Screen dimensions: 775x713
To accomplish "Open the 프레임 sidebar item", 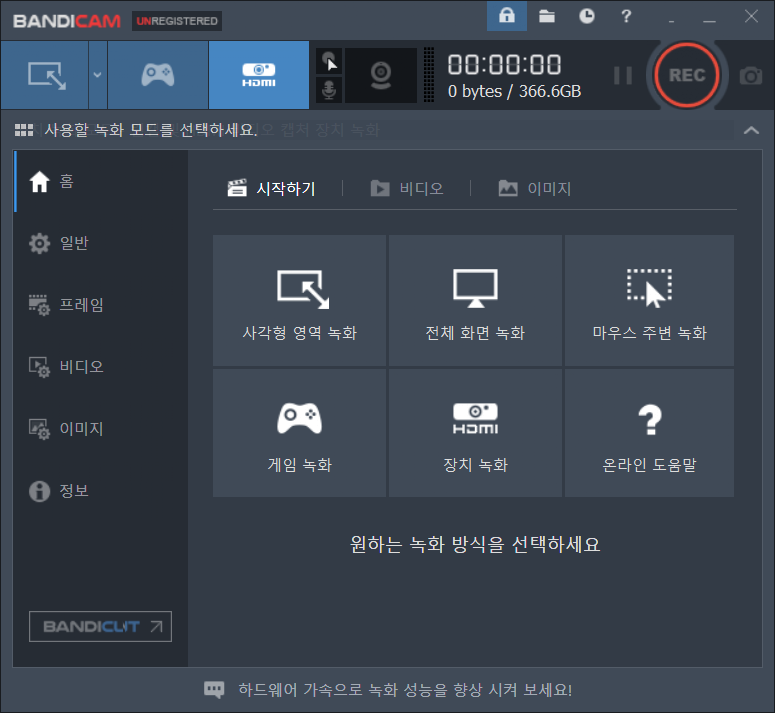I will pyautogui.click(x=101, y=305).
